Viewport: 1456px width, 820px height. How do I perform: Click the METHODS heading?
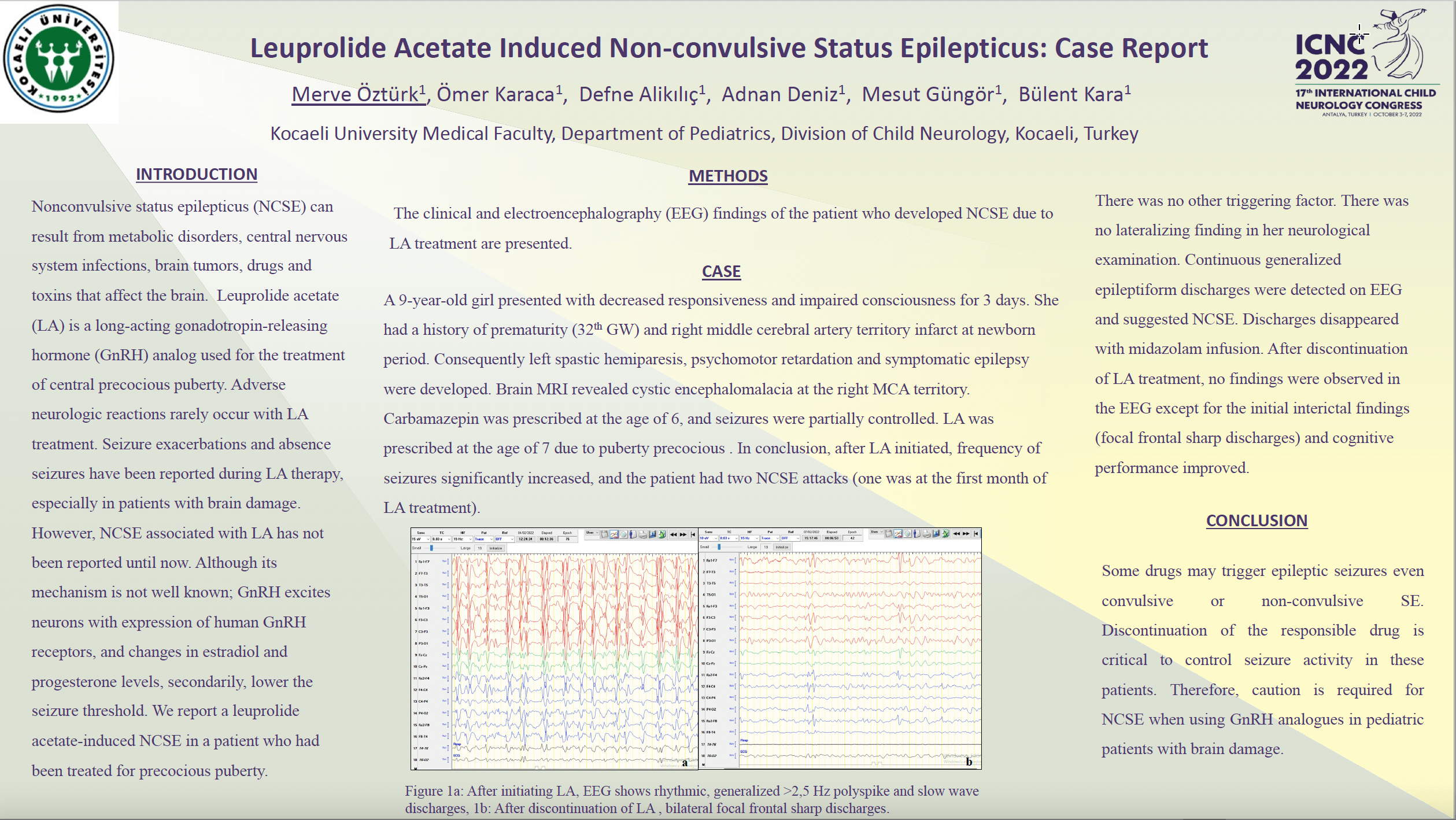tap(728, 176)
